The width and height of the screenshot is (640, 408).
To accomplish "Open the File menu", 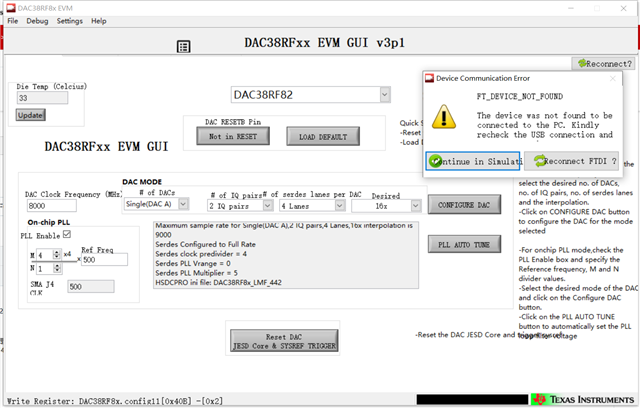I will click(13, 21).
